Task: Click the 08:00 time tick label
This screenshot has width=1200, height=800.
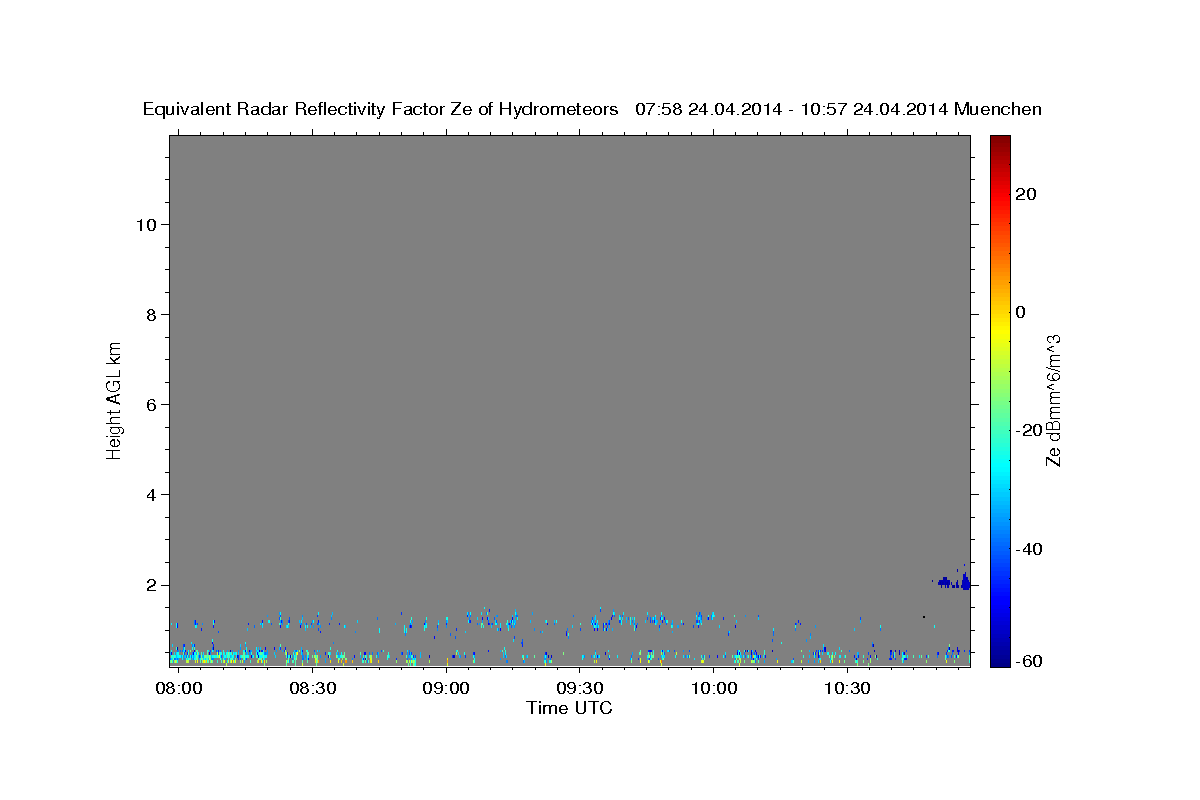Action: [179, 690]
